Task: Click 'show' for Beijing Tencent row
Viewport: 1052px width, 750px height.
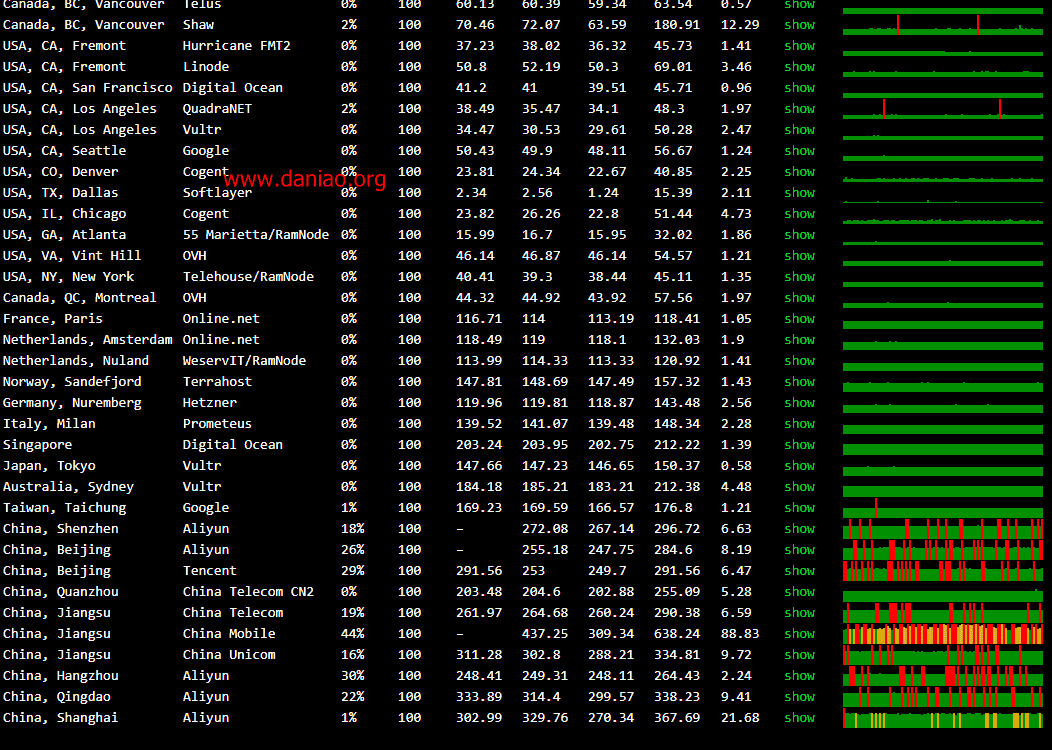Action: click(800, 571)
